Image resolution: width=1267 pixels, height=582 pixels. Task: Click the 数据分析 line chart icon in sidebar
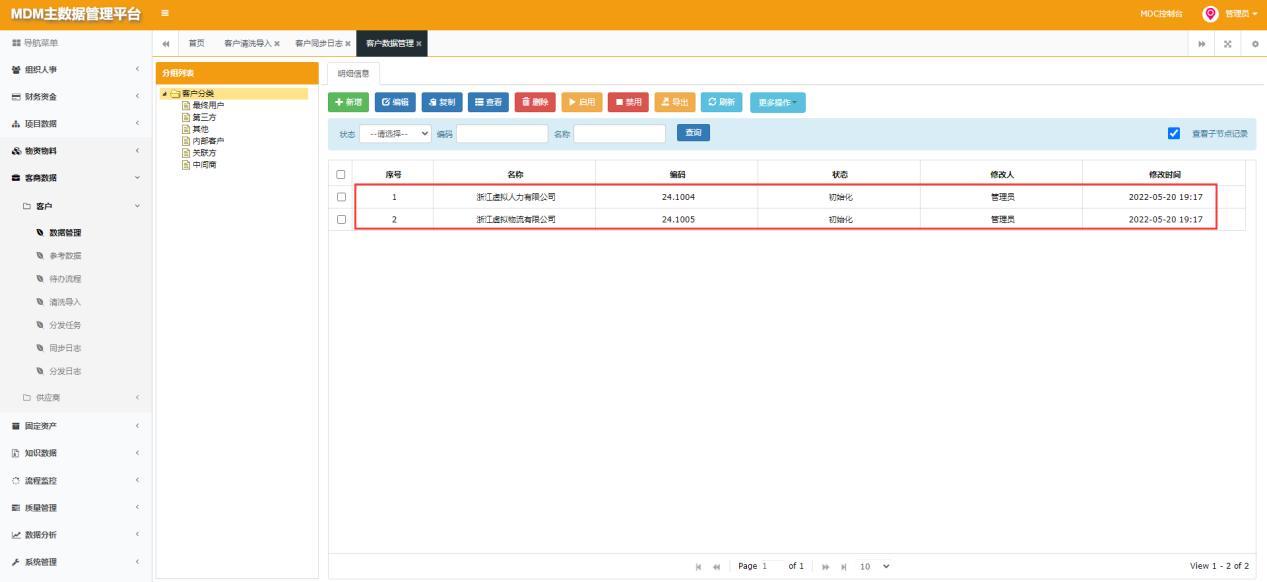coord(16,534)
